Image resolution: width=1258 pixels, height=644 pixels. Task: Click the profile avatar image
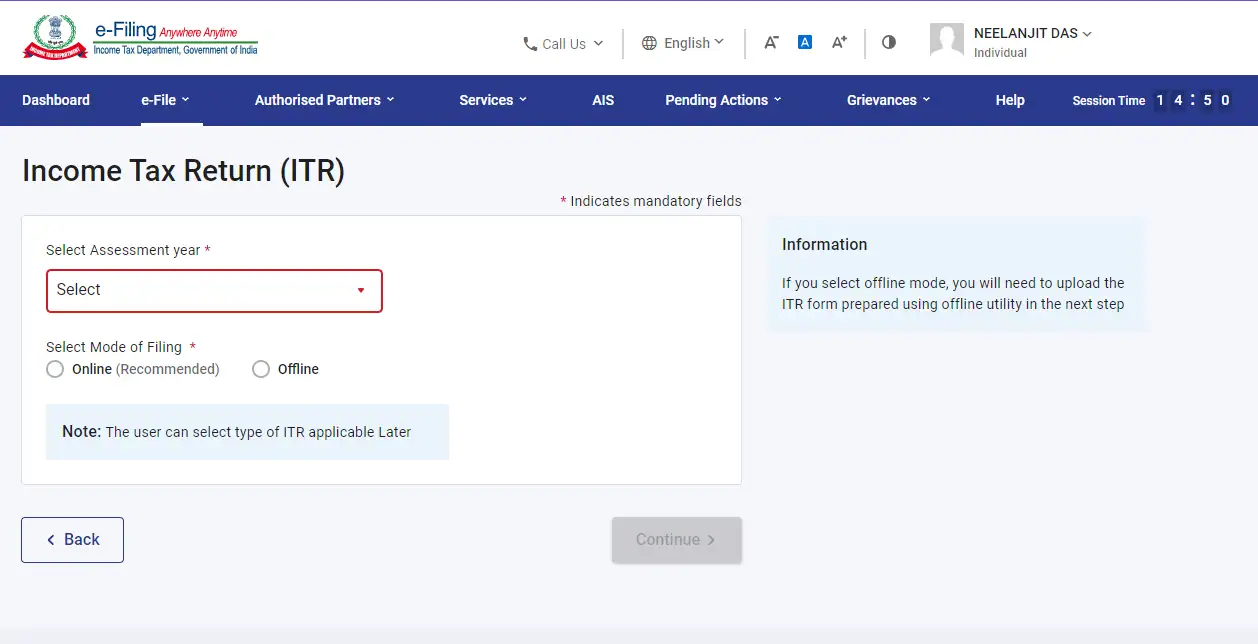(x=946, y=40)
